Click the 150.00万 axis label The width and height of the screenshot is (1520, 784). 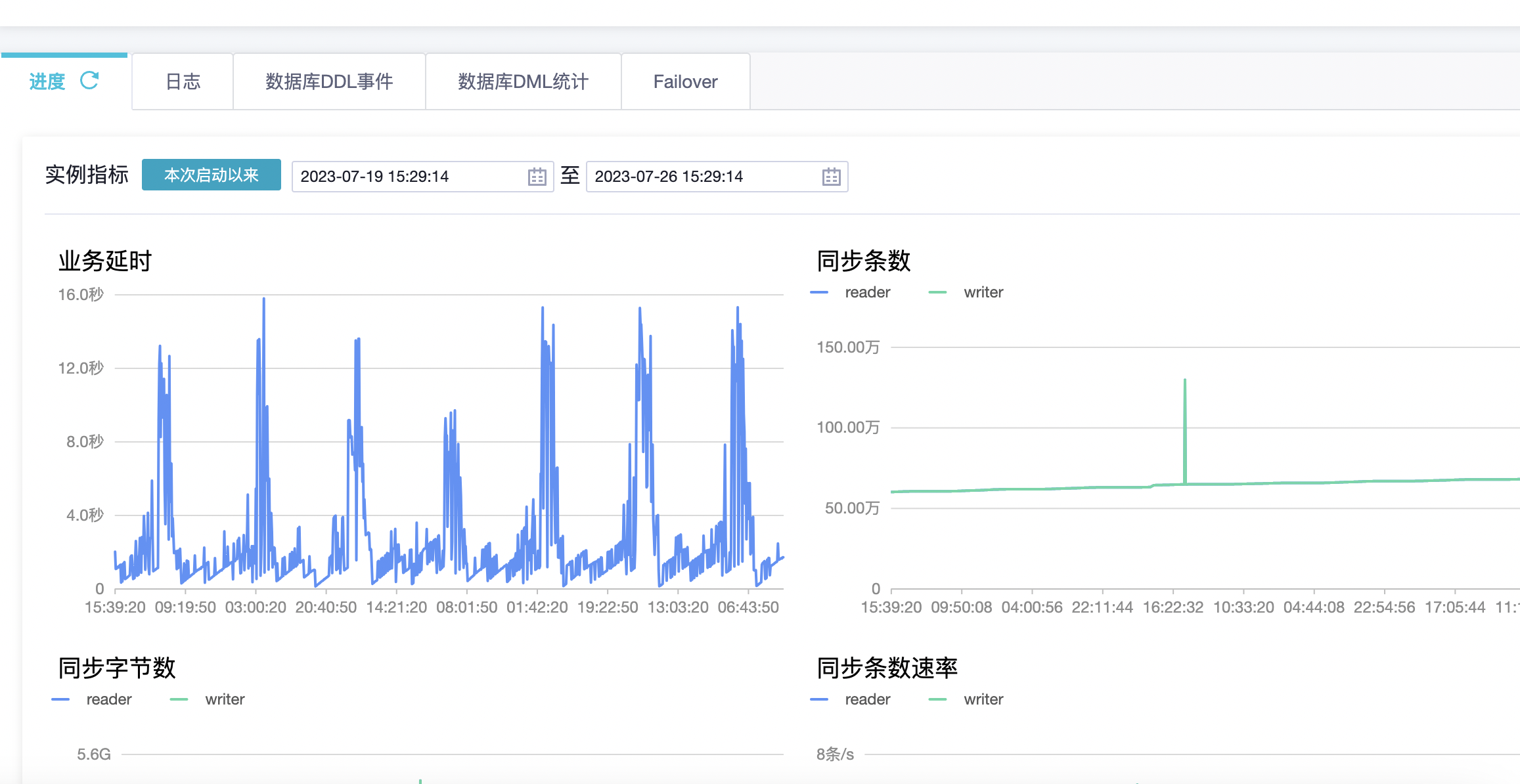point(848,347)
